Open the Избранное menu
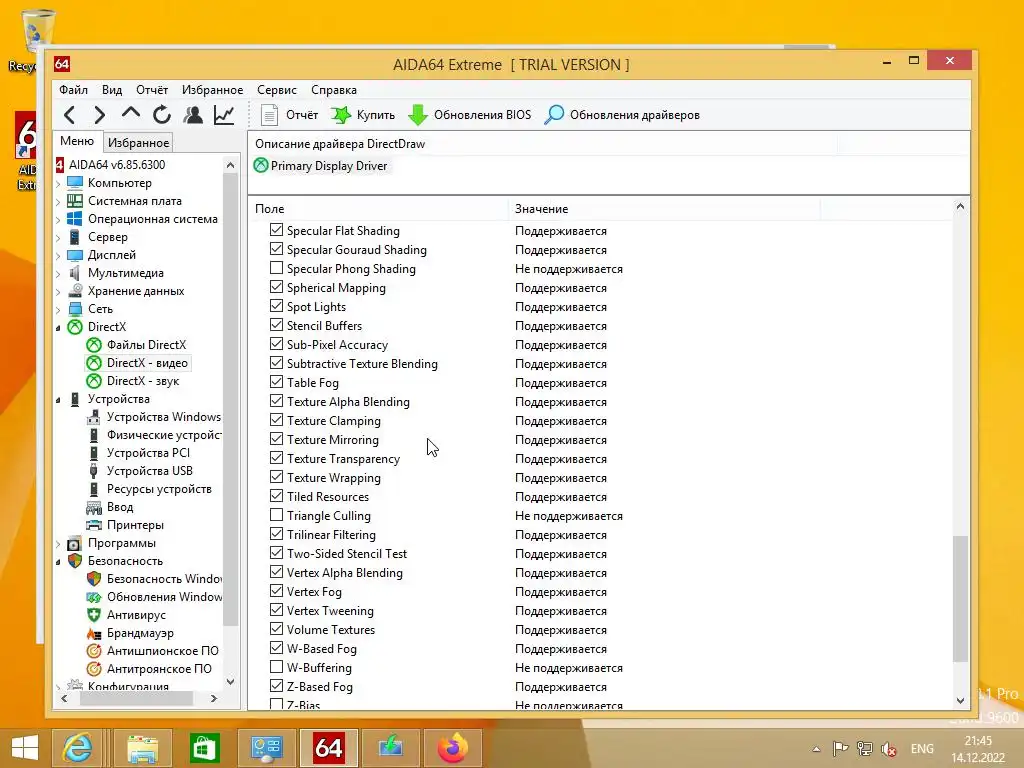This screenshot has width=1024, height=768. coord(212,90)
